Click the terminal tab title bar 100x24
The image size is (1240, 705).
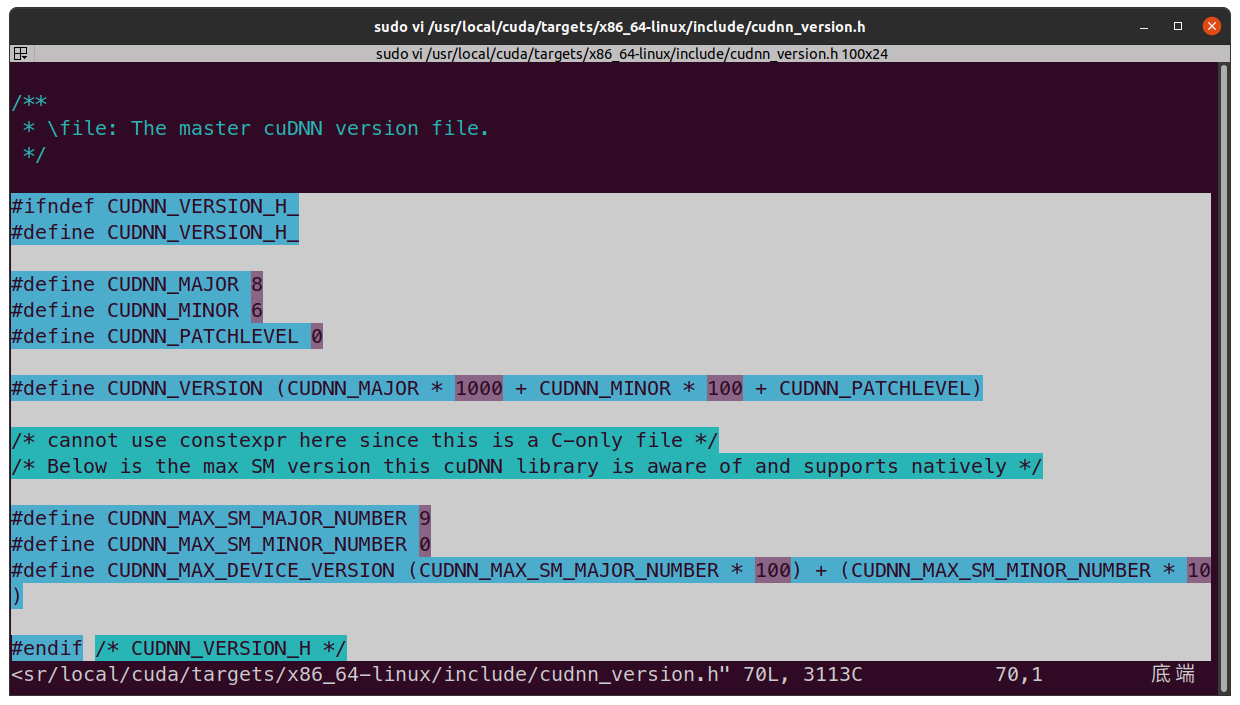pos(632,54)
